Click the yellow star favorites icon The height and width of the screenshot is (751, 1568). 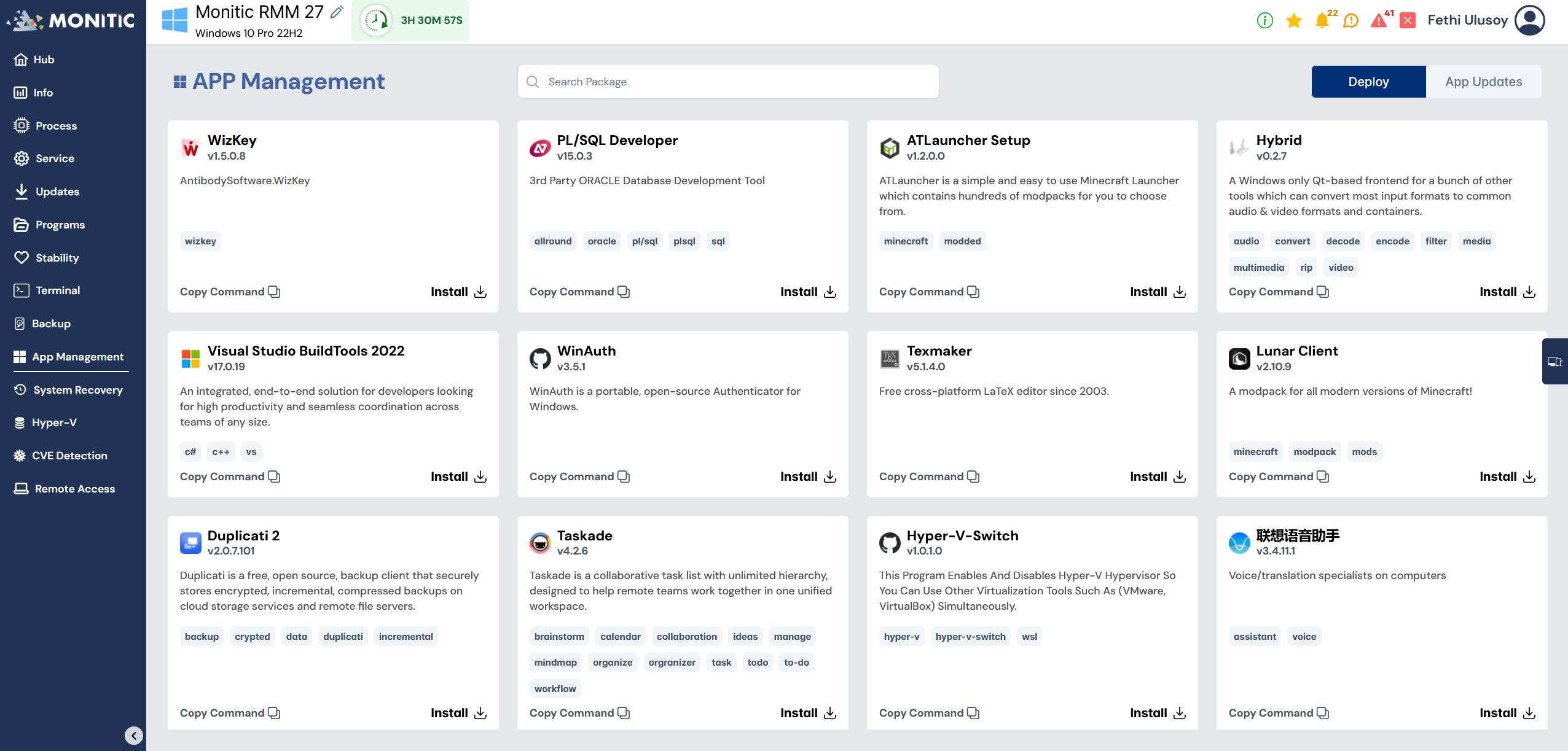click(x=1293, y=20)
